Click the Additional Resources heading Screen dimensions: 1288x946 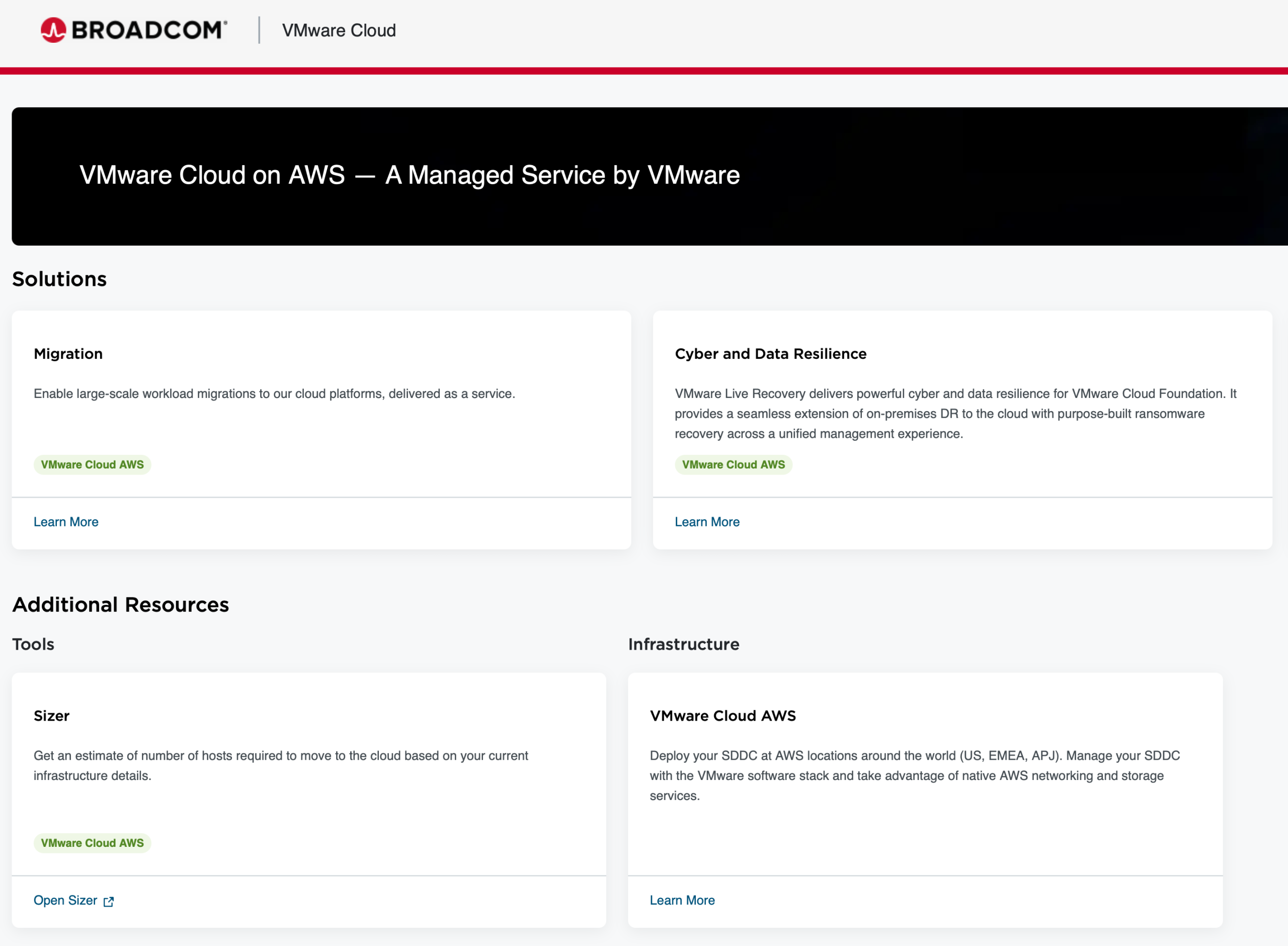pyautogui.click(x=121, y=605)
